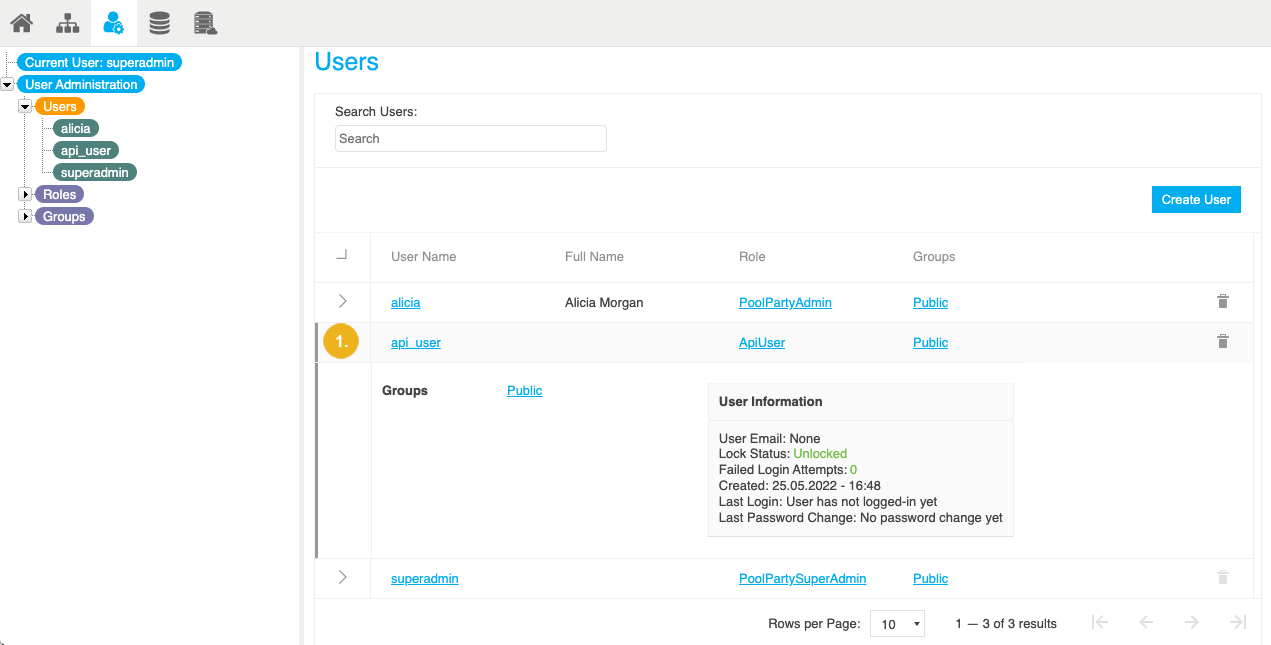
Task: Open the database stack icon
Action: click(159, 22)
